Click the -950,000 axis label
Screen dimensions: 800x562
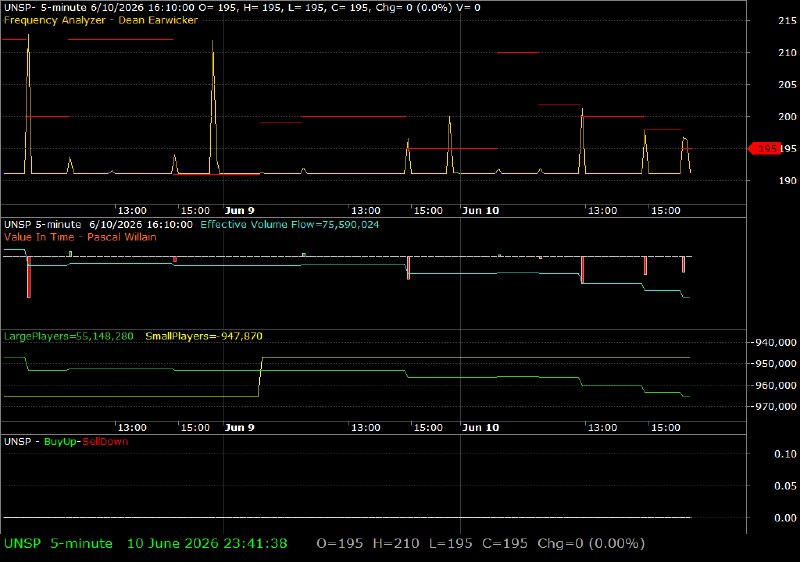(772, 364)
